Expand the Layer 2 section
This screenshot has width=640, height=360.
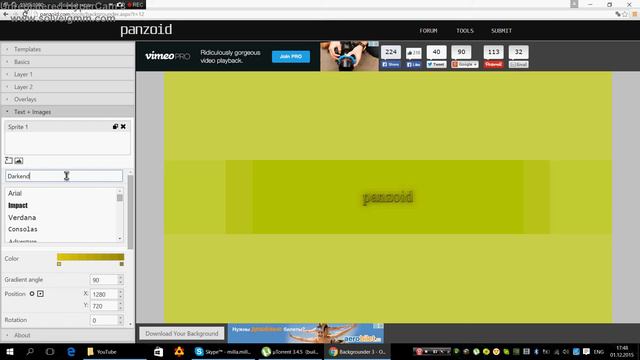pos(67,87)
